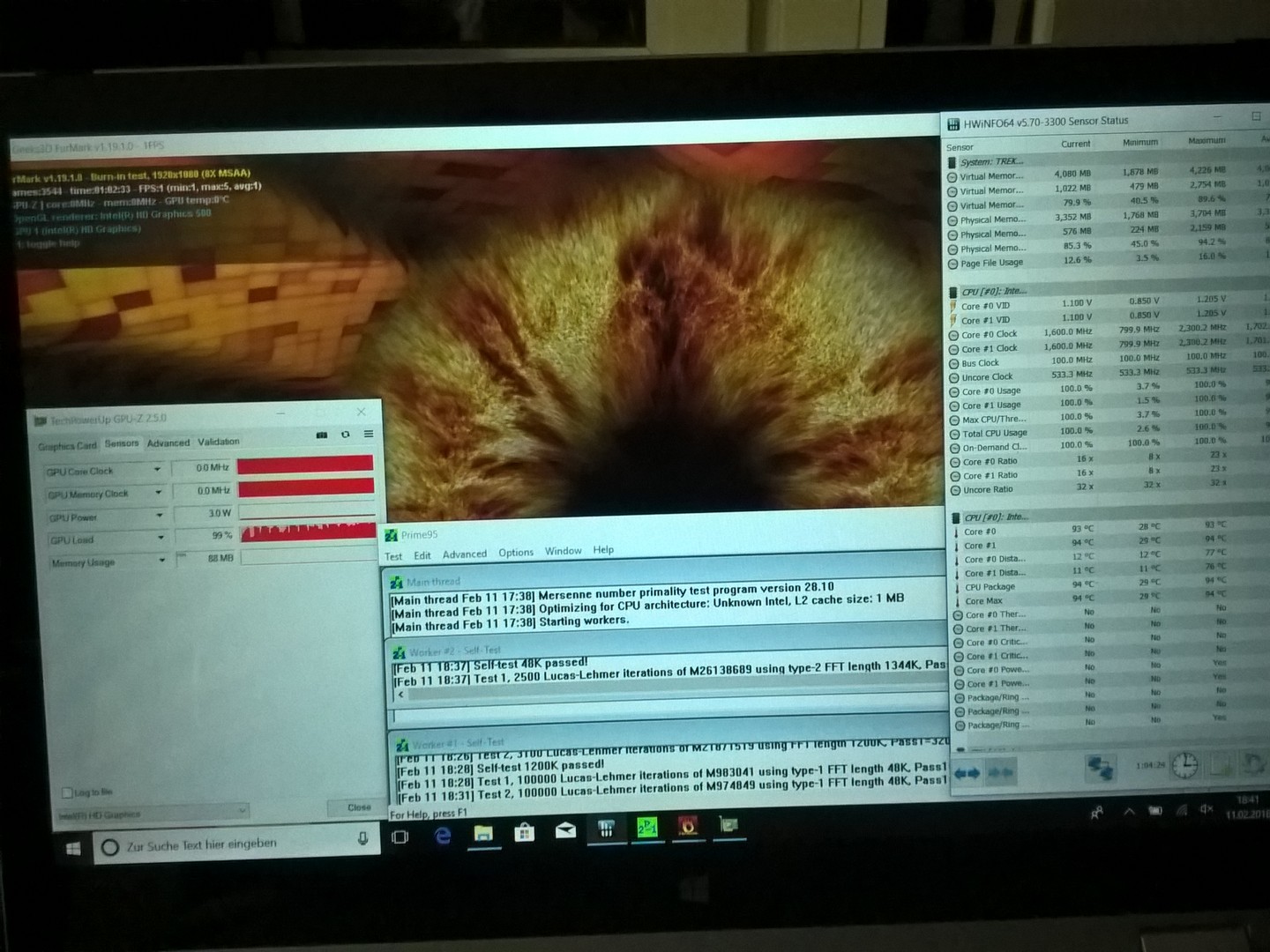Open the Edit menu in Prime95
The width and height of the screenshot is (1270, 952).
422,555
